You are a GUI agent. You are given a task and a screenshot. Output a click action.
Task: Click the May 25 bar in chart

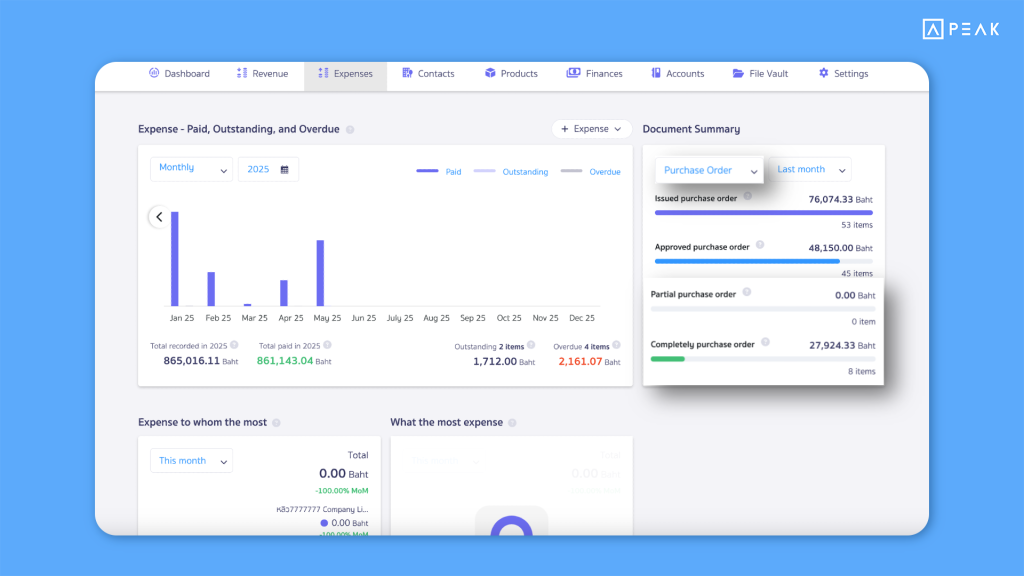(x=320, y=273)
